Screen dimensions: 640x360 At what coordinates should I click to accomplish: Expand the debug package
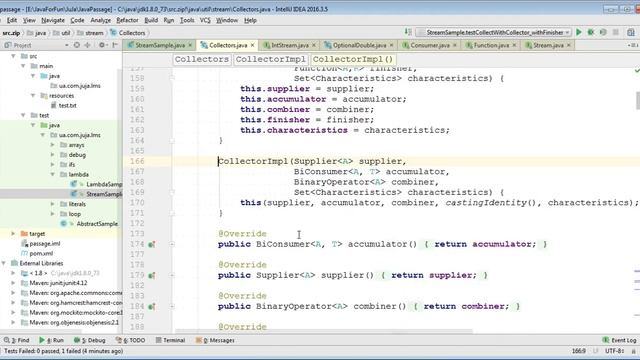click(x=53, y=155)
